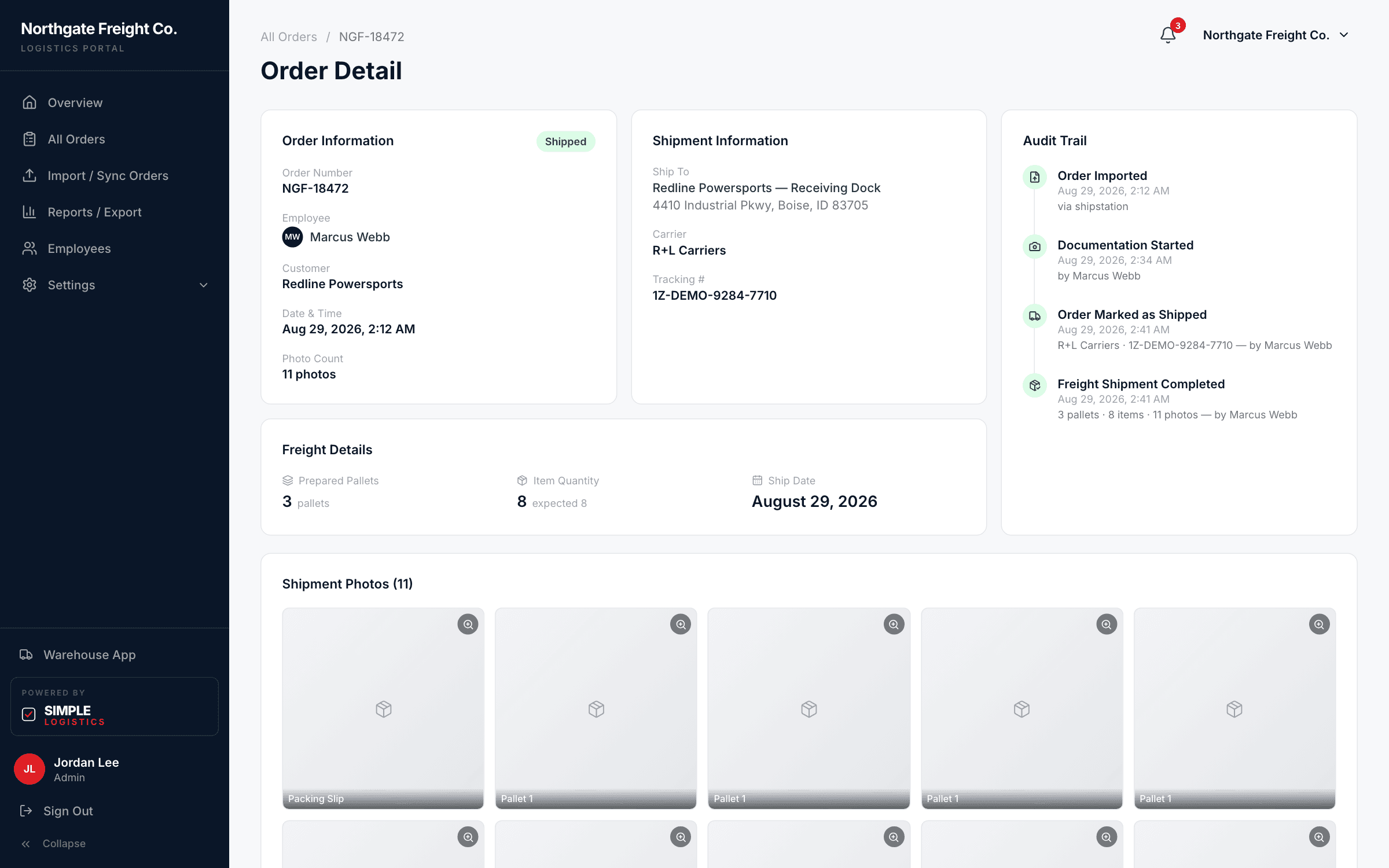Click the "via shipstation" audit note
Screen dimensions: 1389x868
tap(1093, 206)
